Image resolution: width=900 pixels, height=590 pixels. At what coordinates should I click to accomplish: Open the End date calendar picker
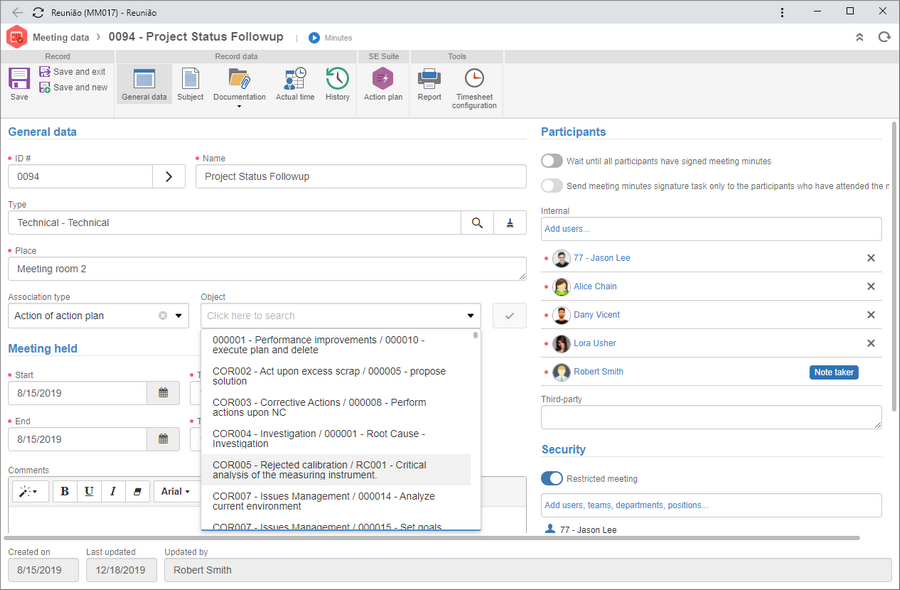[x=164, y=439]
